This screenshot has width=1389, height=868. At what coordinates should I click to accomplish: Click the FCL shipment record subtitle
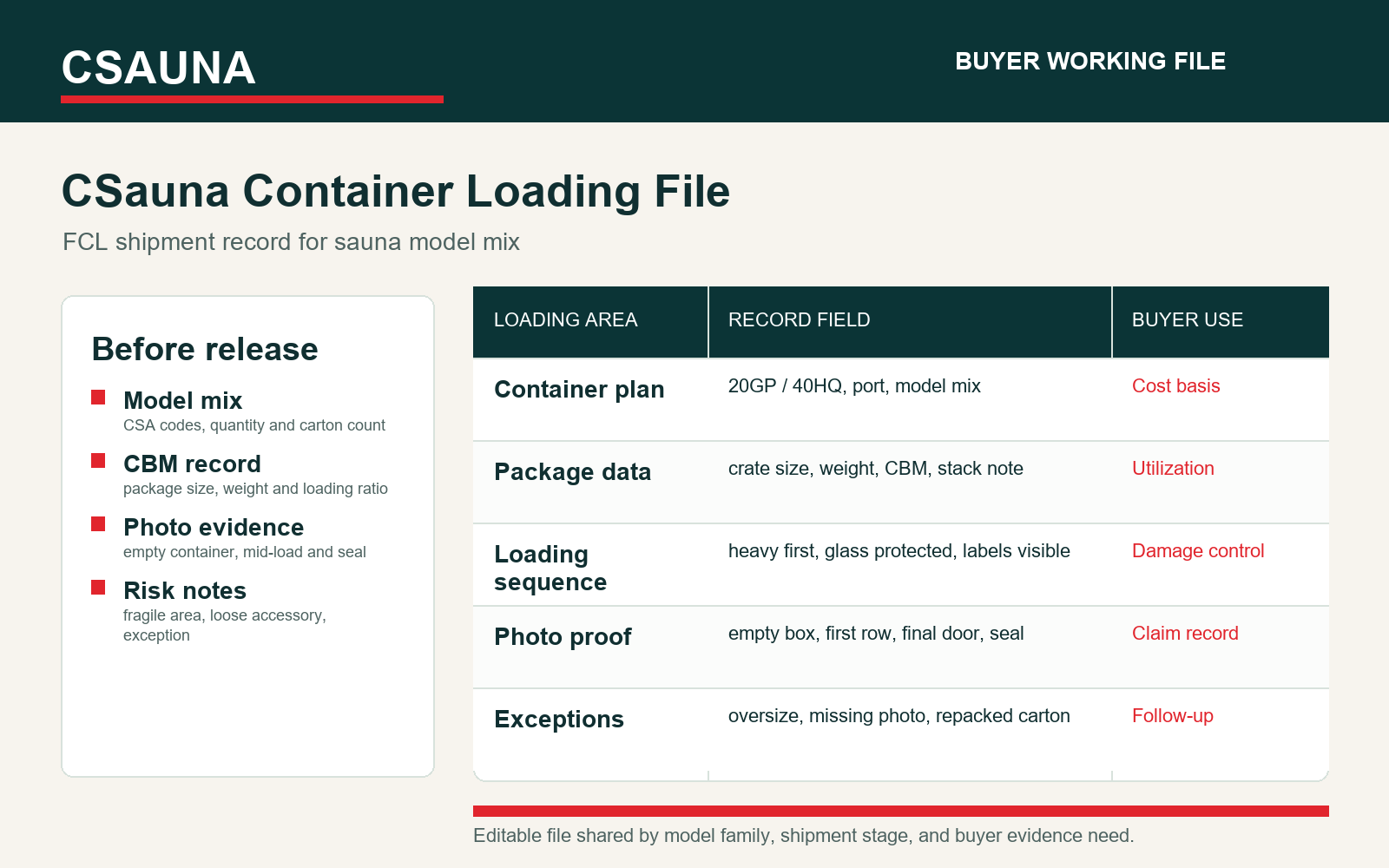291,241
